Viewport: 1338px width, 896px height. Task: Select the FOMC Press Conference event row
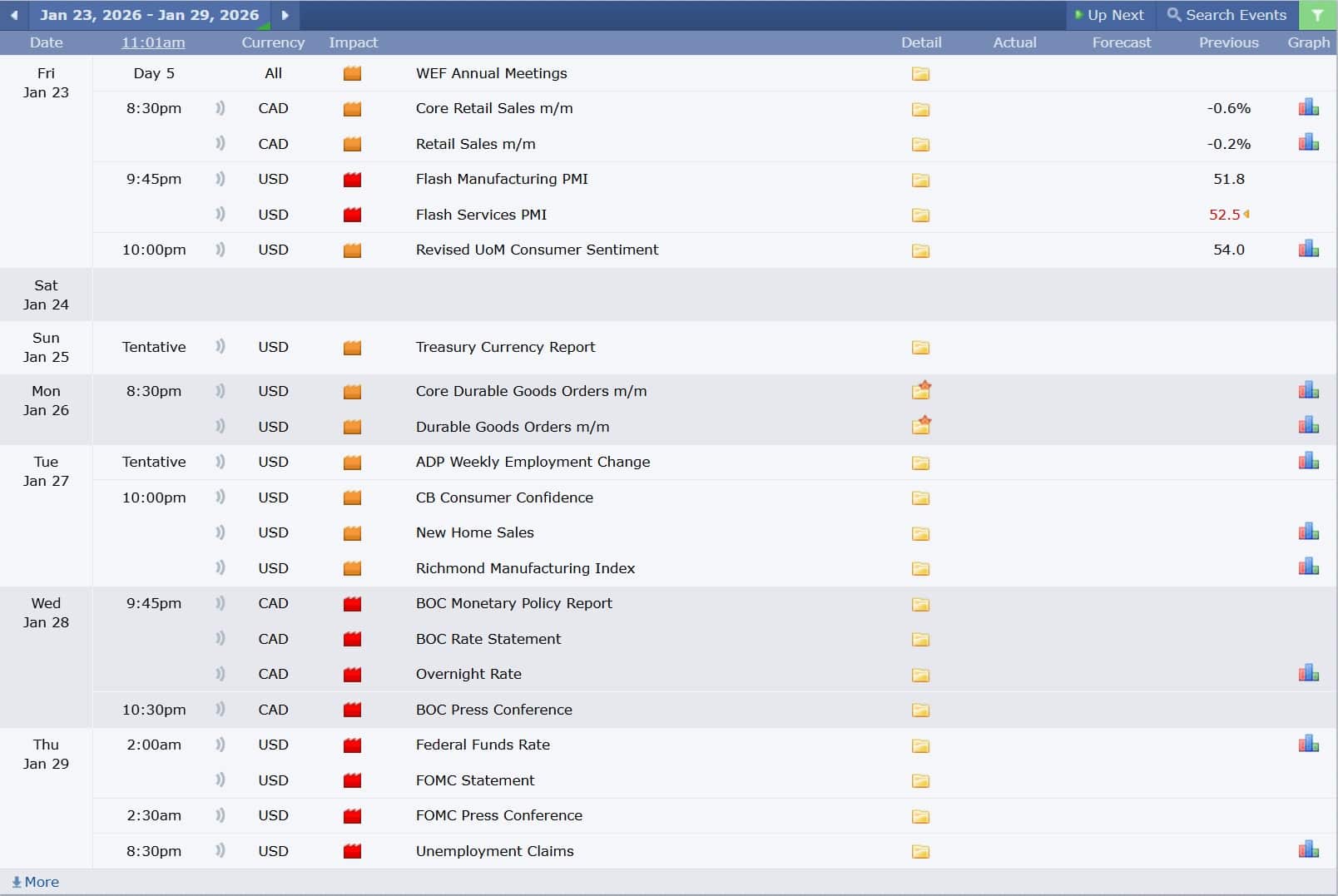(x=499, y=815)
